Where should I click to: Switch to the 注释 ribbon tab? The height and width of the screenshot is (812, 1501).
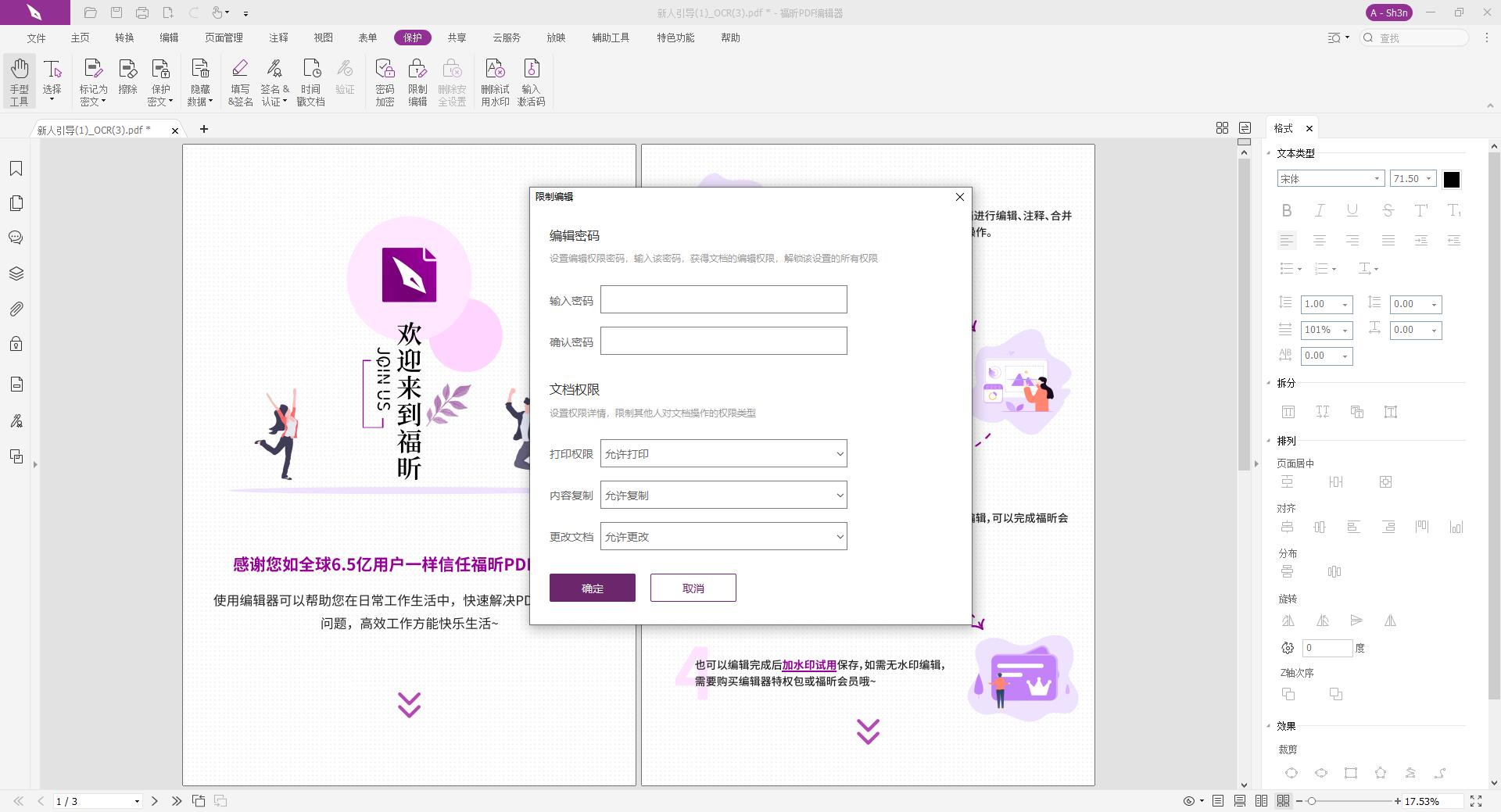point(278,37)
